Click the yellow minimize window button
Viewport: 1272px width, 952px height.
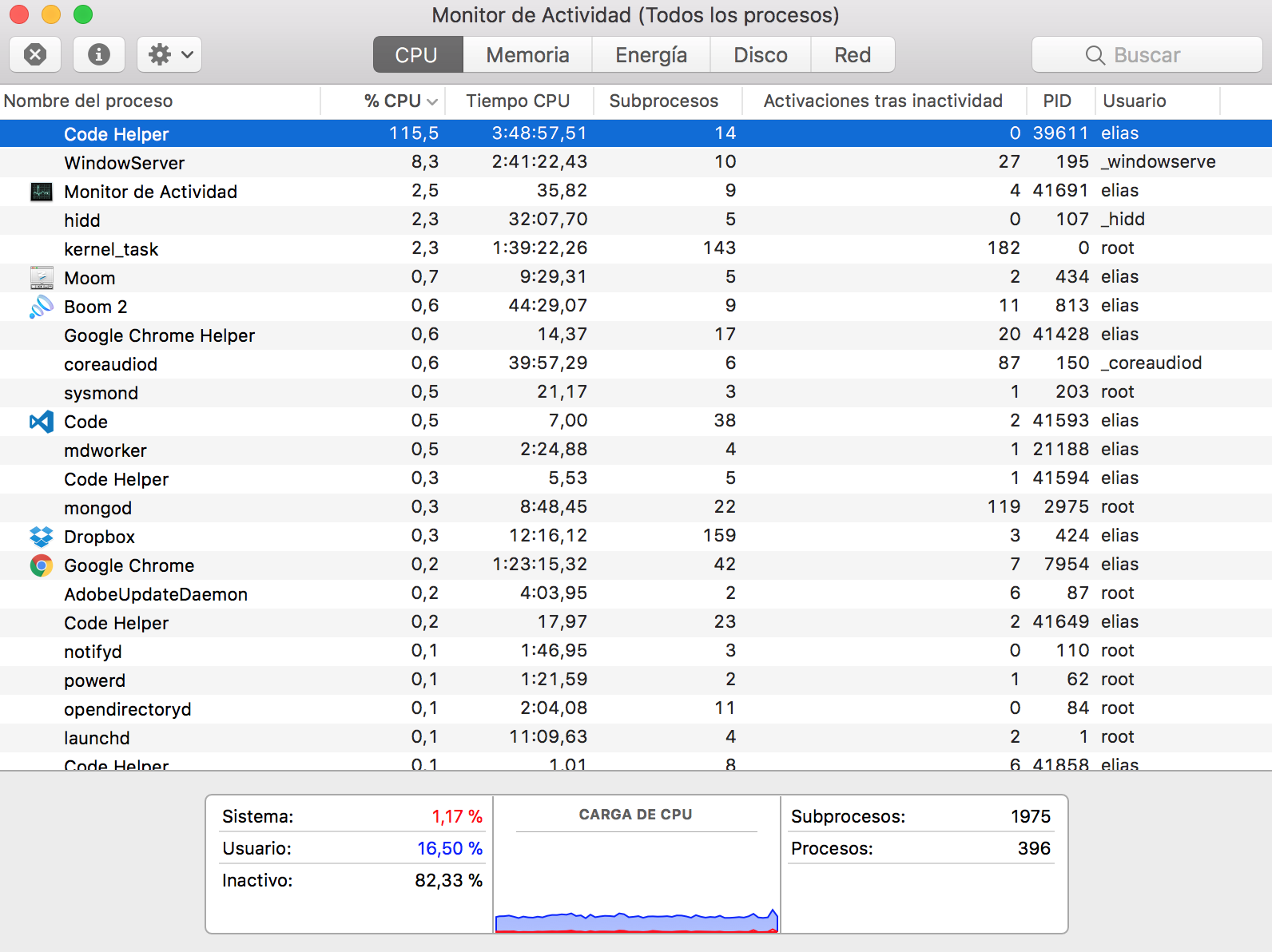click(51, 14)
